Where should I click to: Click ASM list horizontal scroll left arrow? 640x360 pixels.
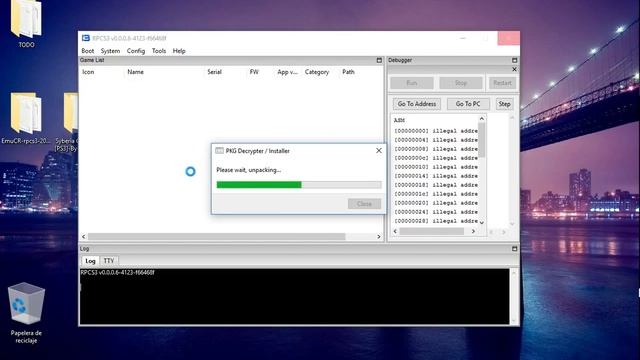[395, 231]
